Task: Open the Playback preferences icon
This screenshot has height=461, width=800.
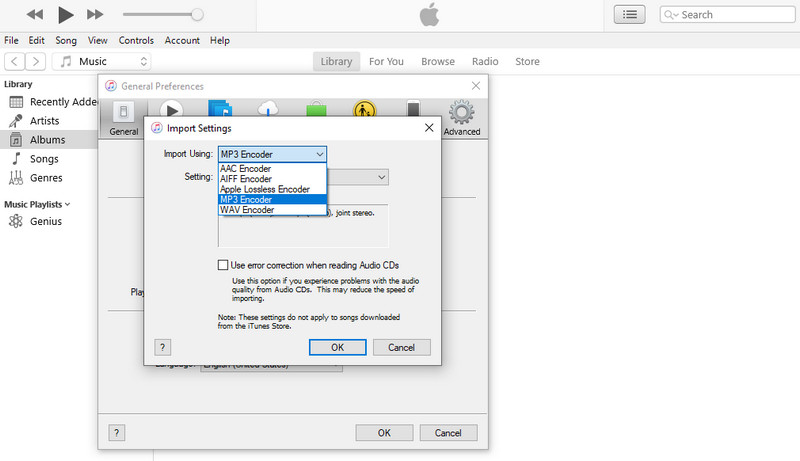Action: (171, 109)
